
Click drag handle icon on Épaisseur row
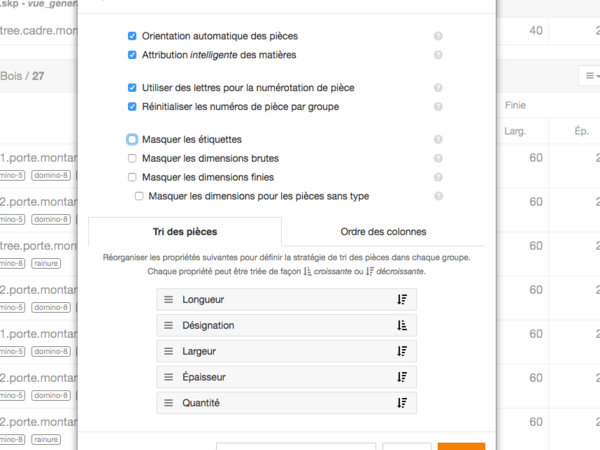(x=169, y=377)
